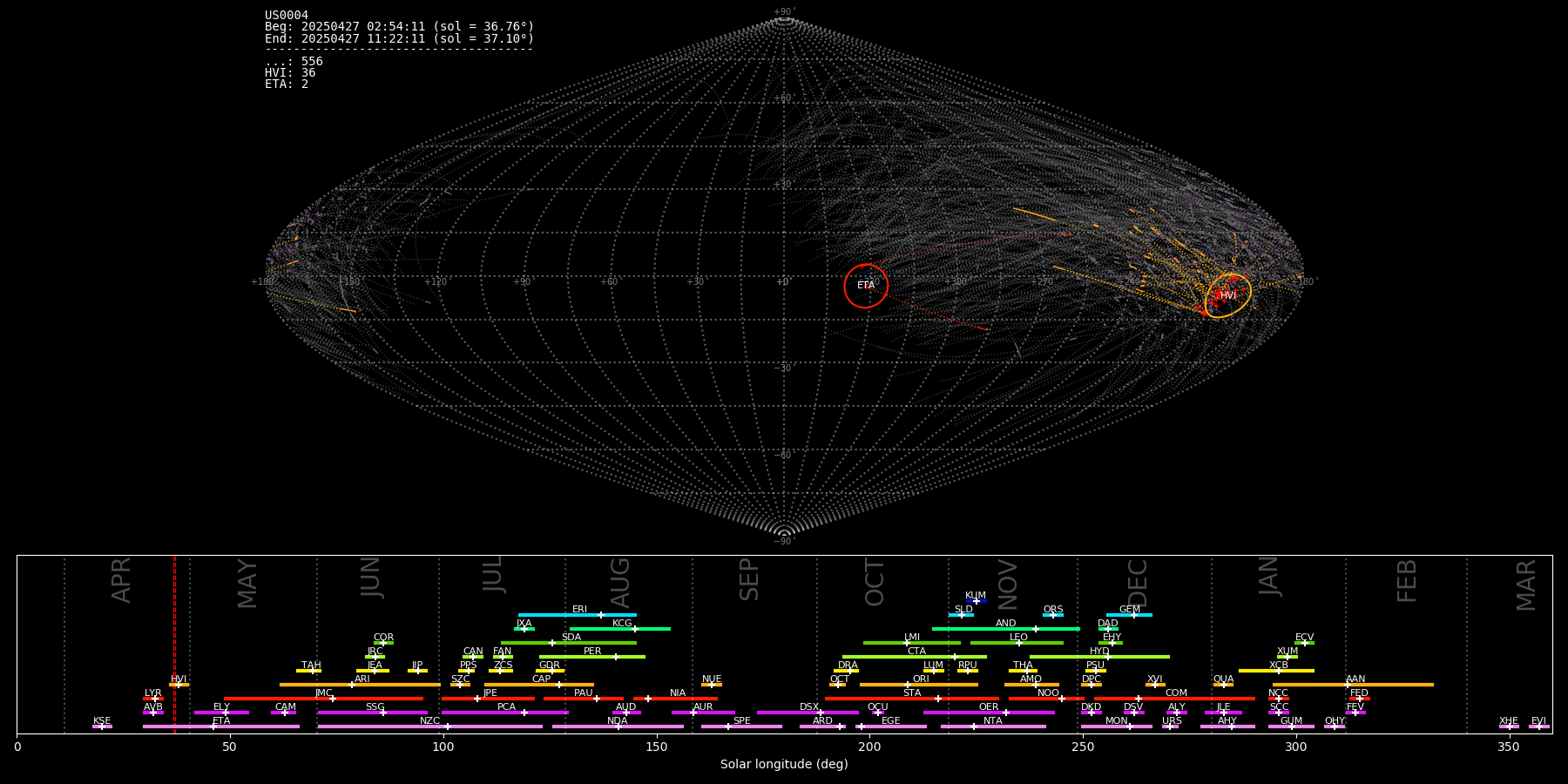The height and width of the screenshot is (784, 1568).
Task: Click the 200 tick on solar longitude axis
Action: (869, 747)
